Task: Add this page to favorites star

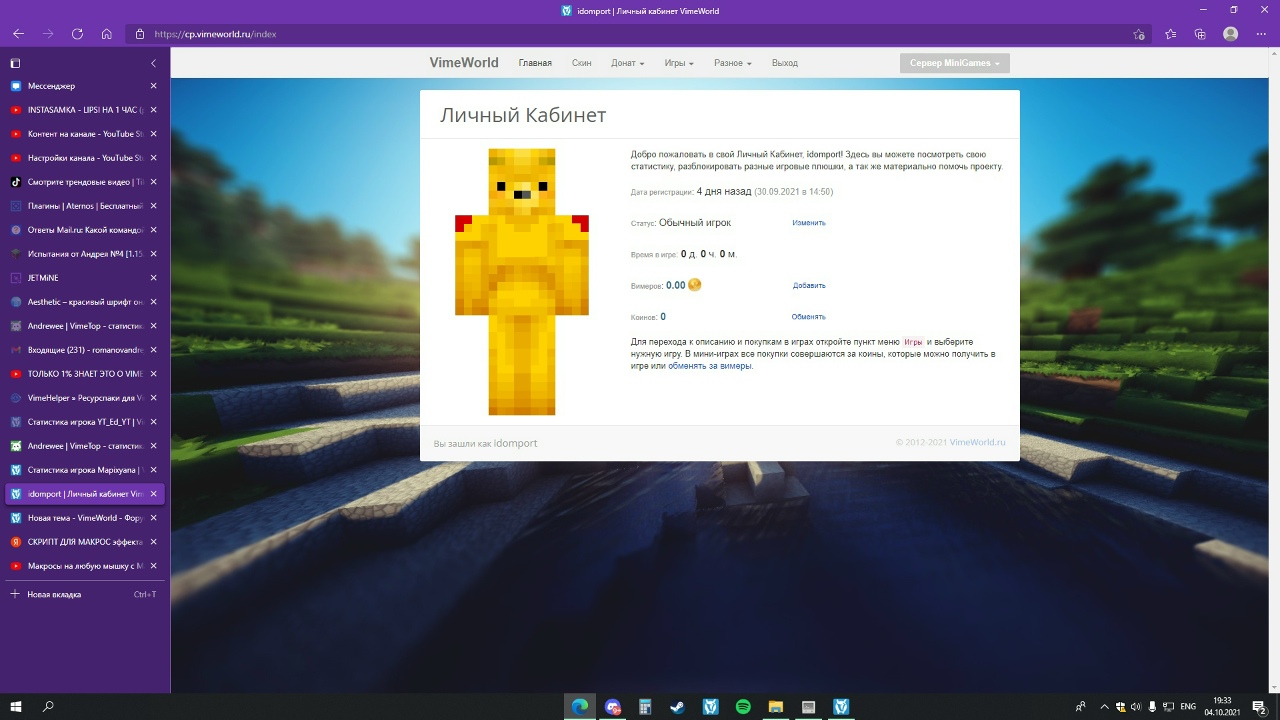Action: coord(1139,34)
